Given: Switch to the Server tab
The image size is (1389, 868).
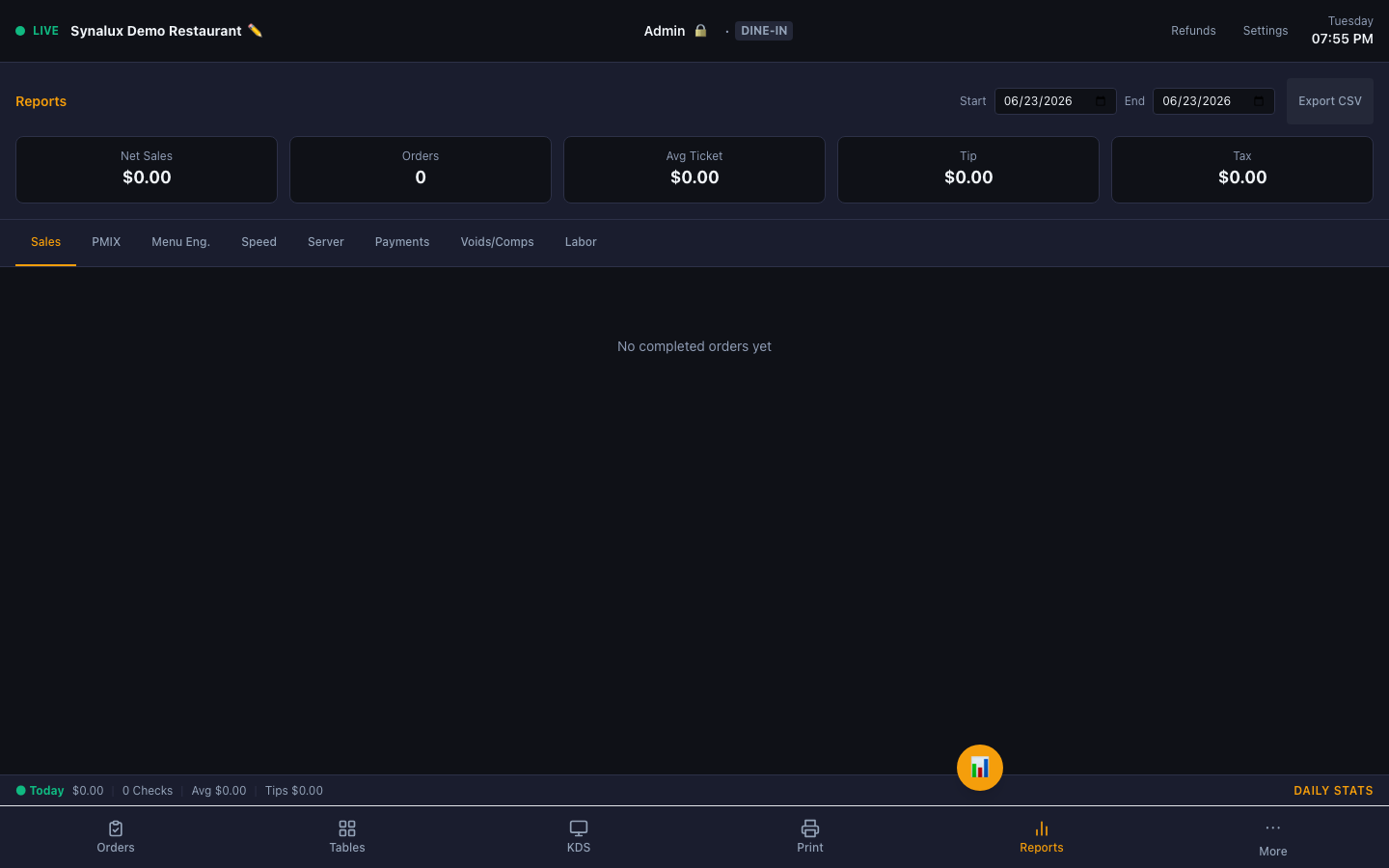Looking at the screenshot, I should 326,242.
